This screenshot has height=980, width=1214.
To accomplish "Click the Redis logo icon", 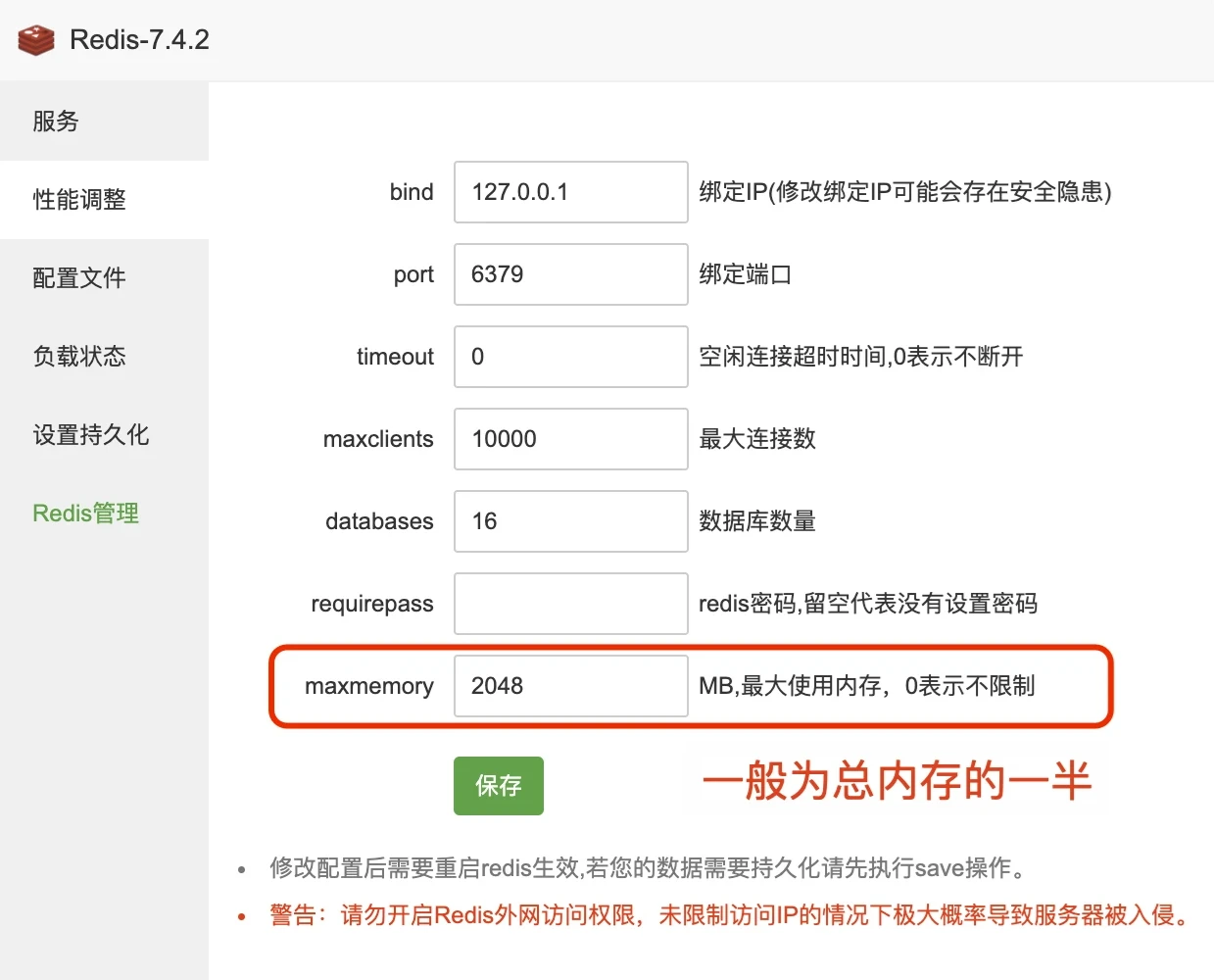I will pos(36,40).
